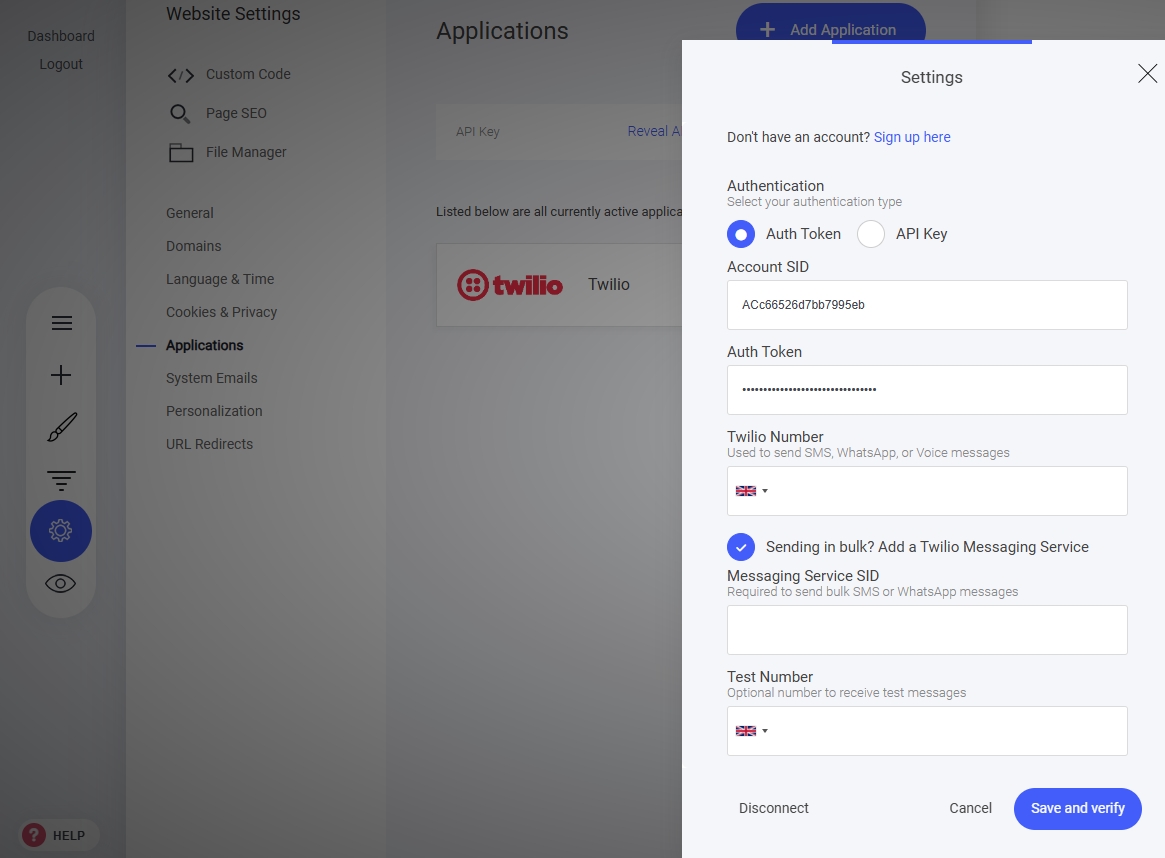
Task: Click the settings gear icon
Action: [x=61, y=531]
